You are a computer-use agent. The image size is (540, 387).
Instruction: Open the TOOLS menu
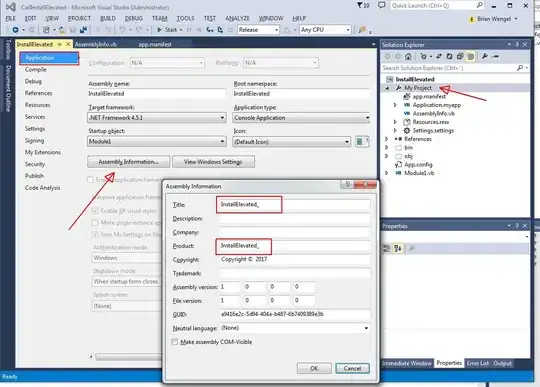pos(185,18)
